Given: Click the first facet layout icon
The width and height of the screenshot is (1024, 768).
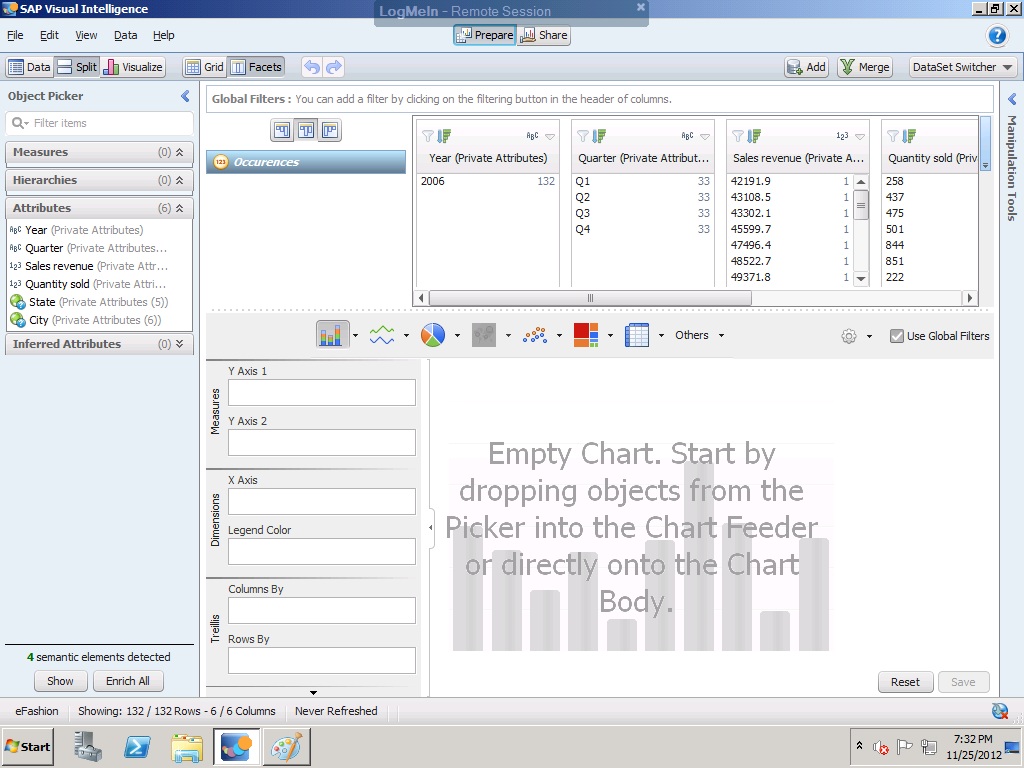Looking at the screenshot, I should pos(282,131).
